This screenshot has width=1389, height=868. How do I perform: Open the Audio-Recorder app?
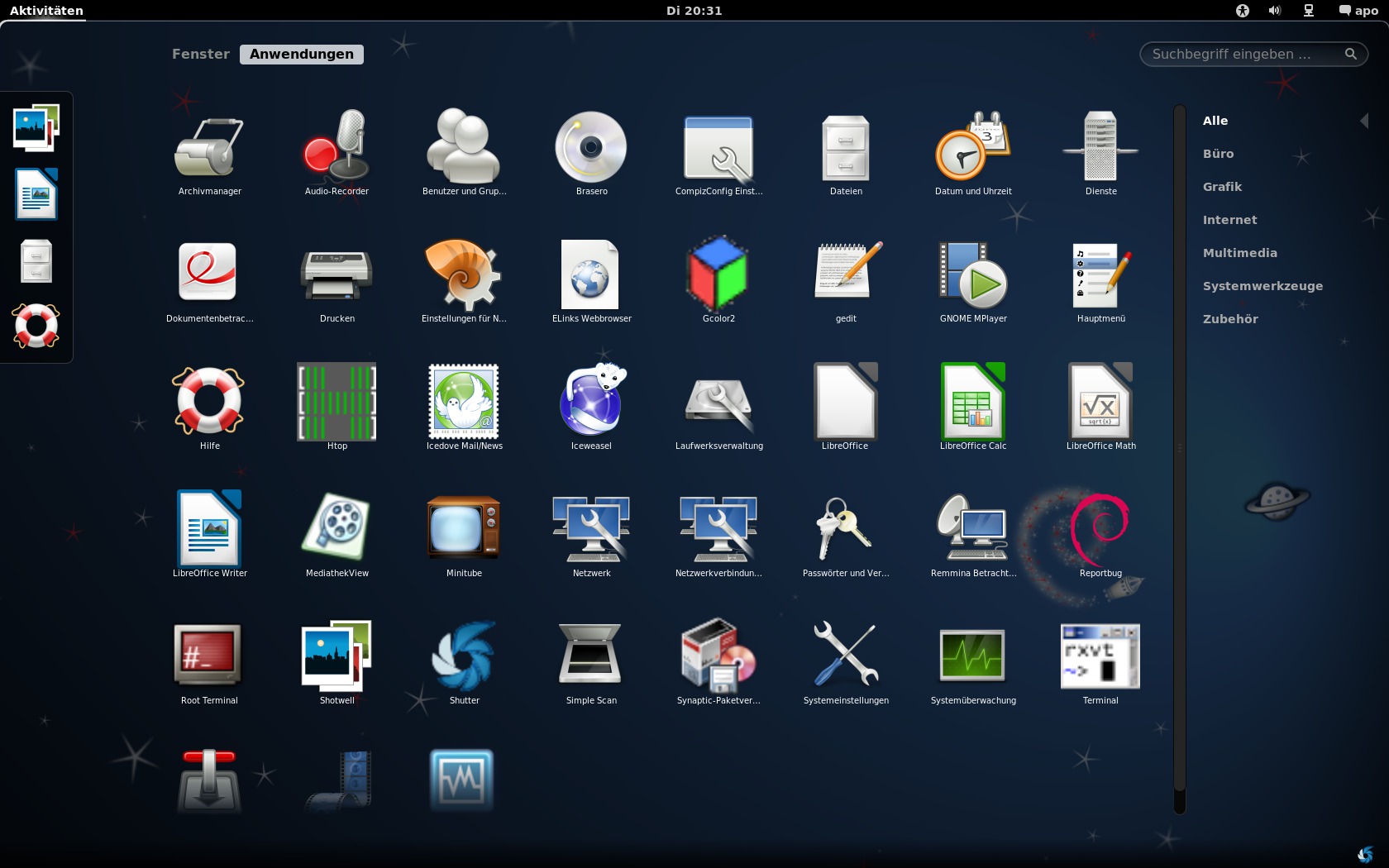tap(337, 153)
